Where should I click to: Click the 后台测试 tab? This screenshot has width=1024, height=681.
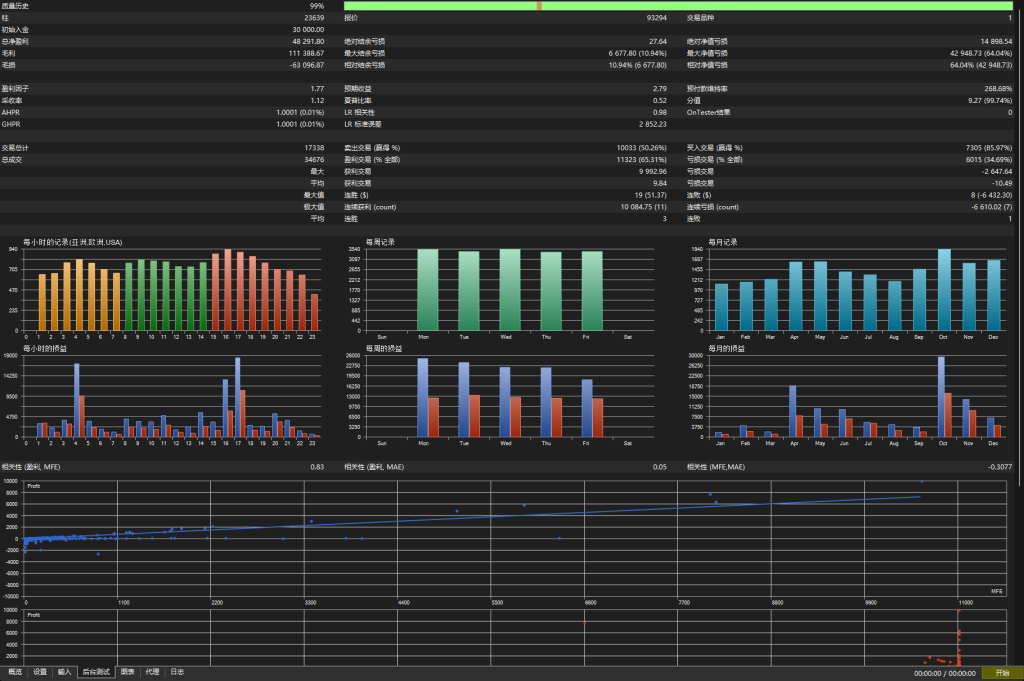pyautogui.click(x=96, y=672)
